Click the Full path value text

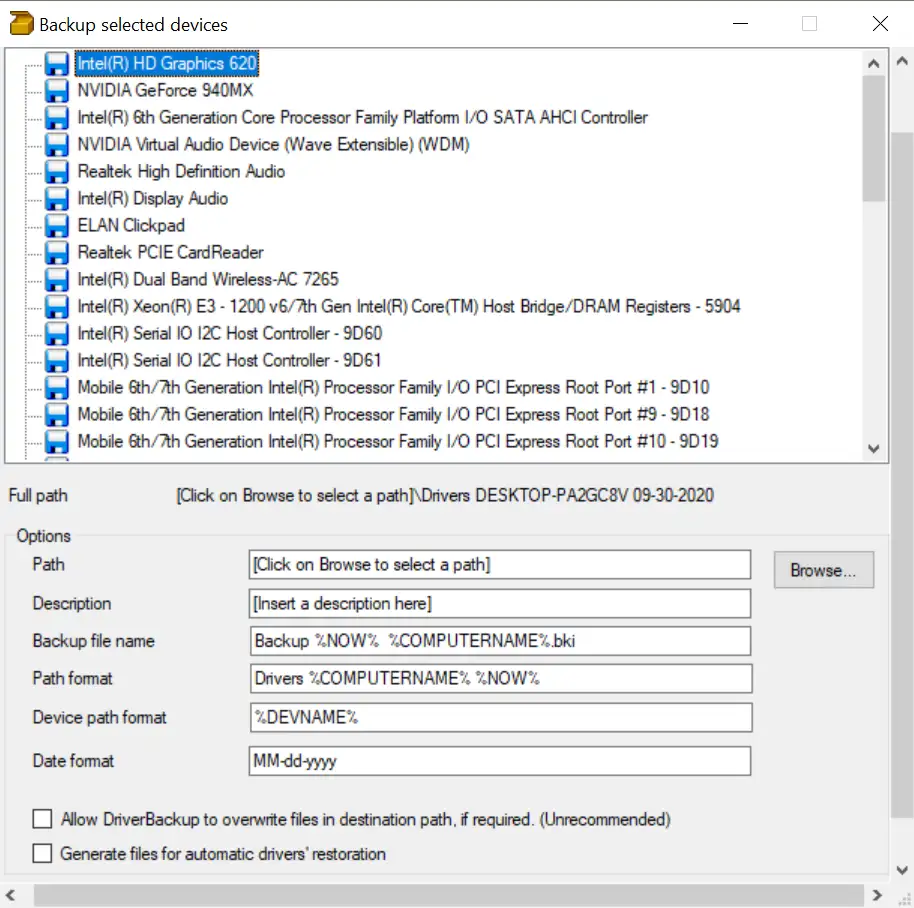(445, 495)
